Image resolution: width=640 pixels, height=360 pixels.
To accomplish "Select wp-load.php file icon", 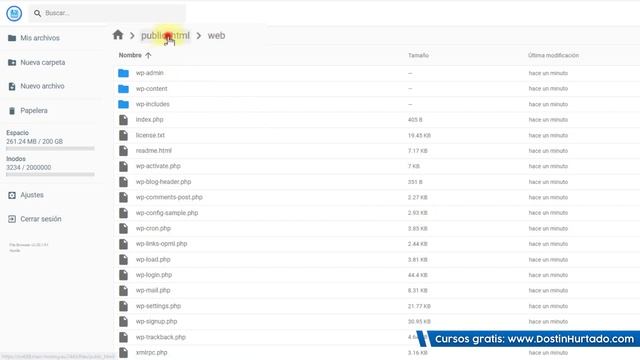I will [123, 259].
